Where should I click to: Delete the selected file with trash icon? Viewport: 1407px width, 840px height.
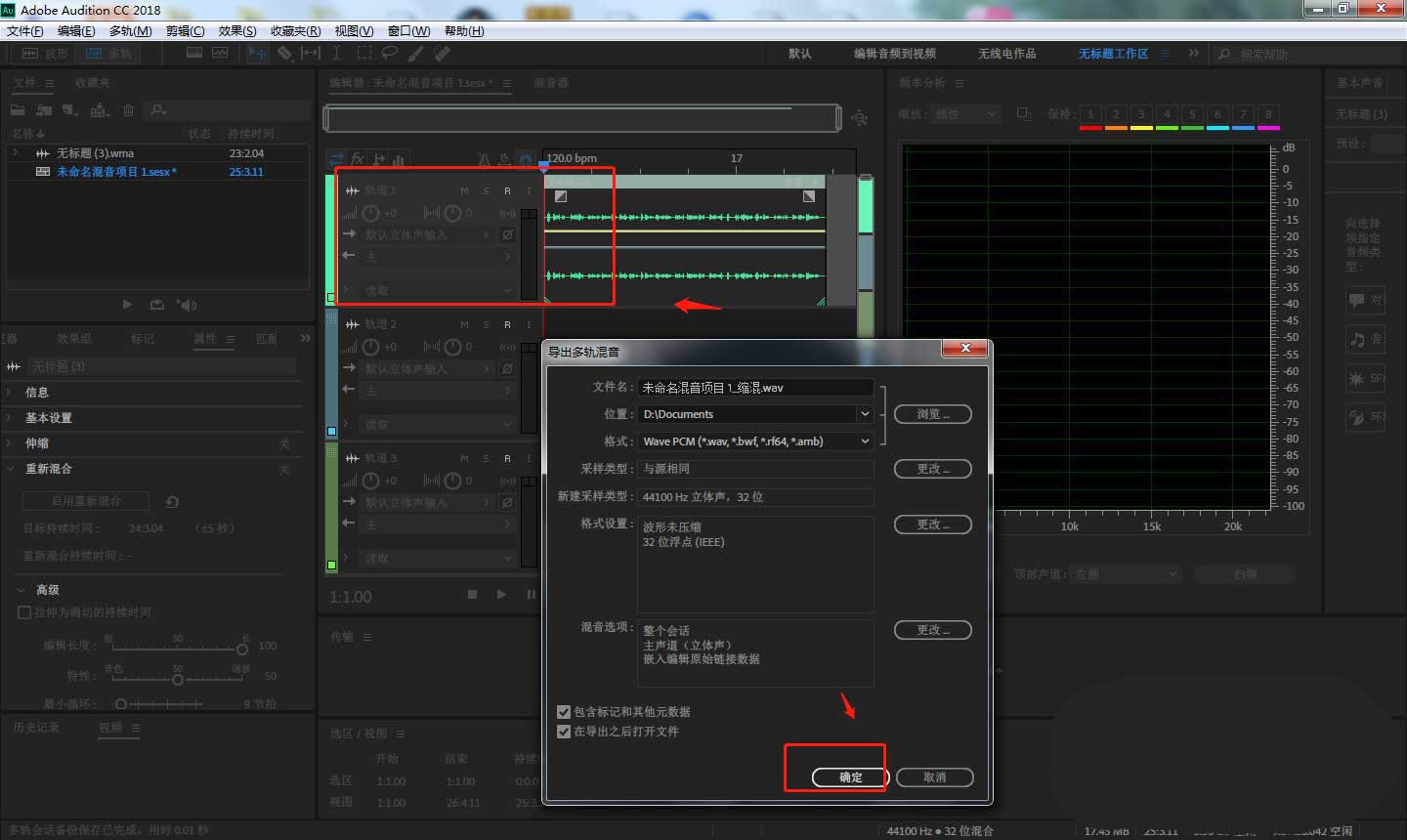click(128, 110)
